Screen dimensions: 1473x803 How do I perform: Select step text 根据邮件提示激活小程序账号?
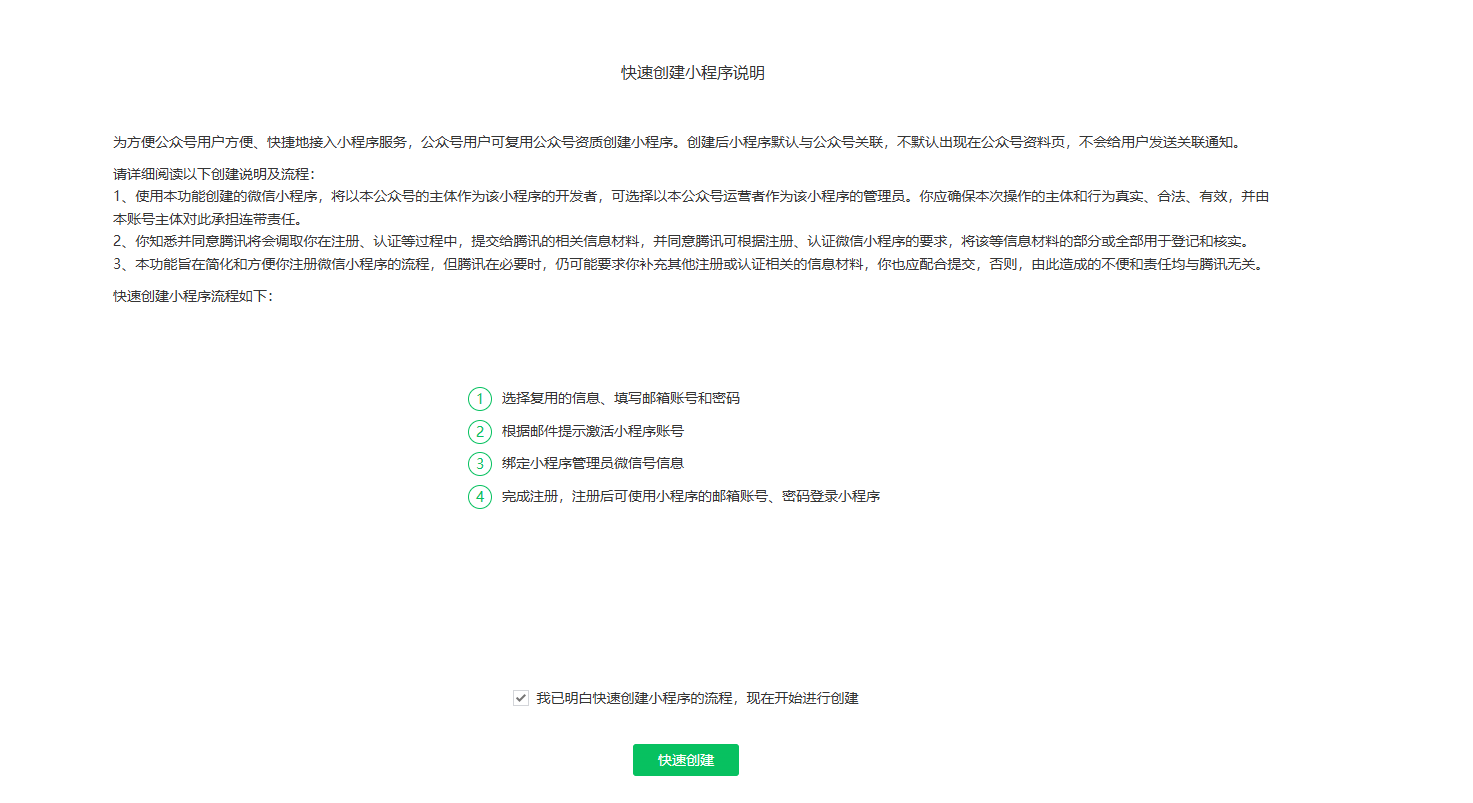pyautogui.click(x=592, y=431)
